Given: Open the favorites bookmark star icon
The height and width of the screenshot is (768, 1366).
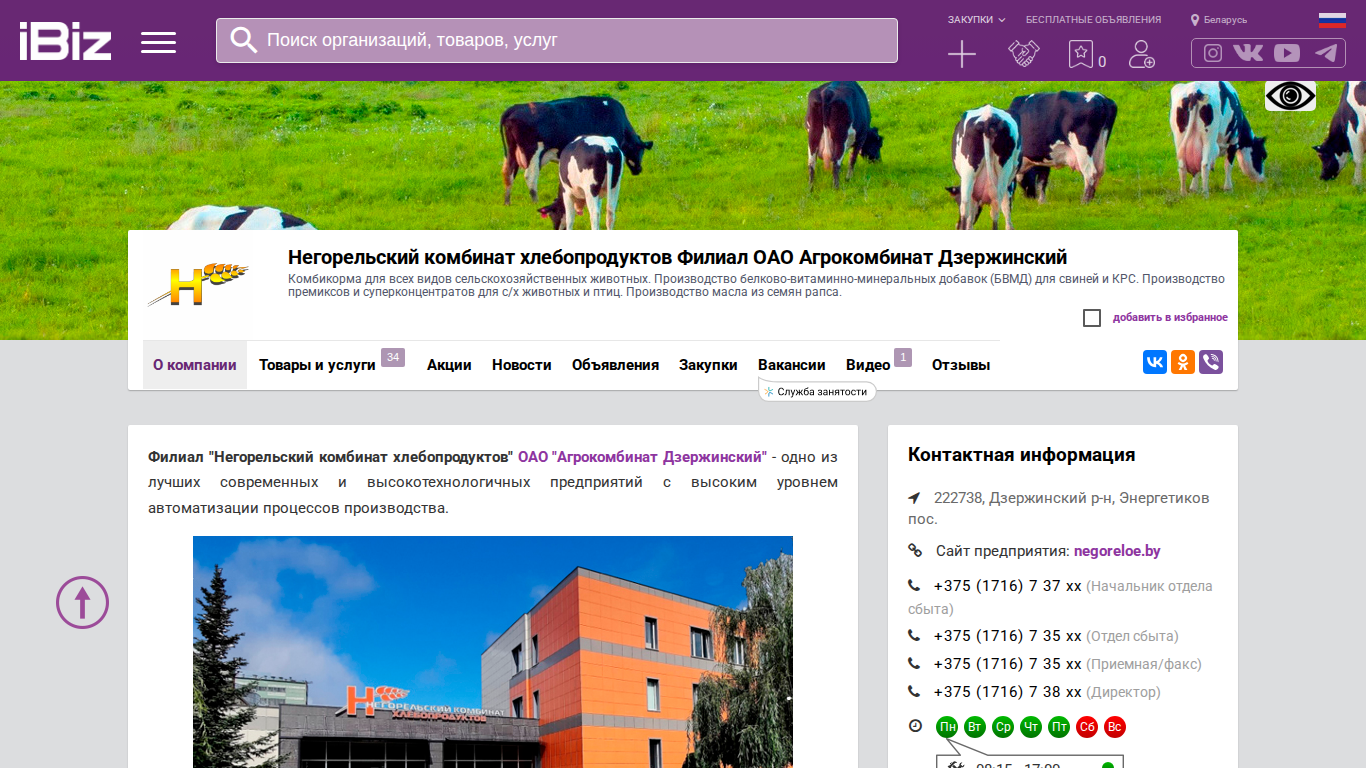Looking at the screenshot, I should click(x=1081, y=54).
